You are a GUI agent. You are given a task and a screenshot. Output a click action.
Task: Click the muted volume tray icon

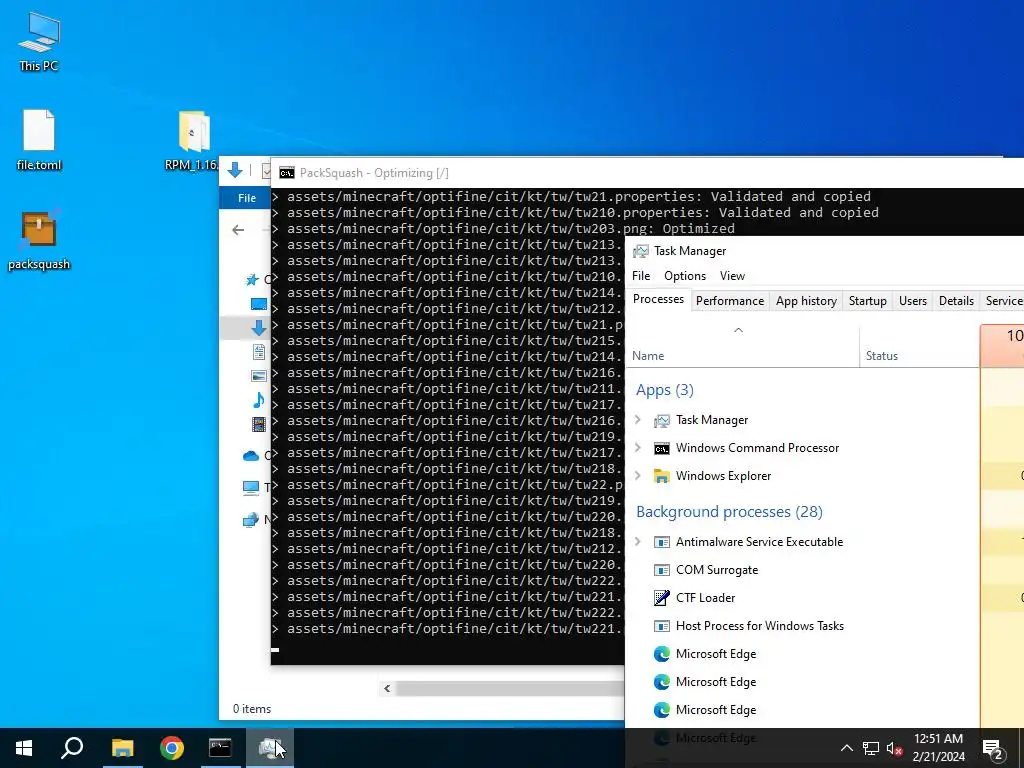[x=895, y=748]
